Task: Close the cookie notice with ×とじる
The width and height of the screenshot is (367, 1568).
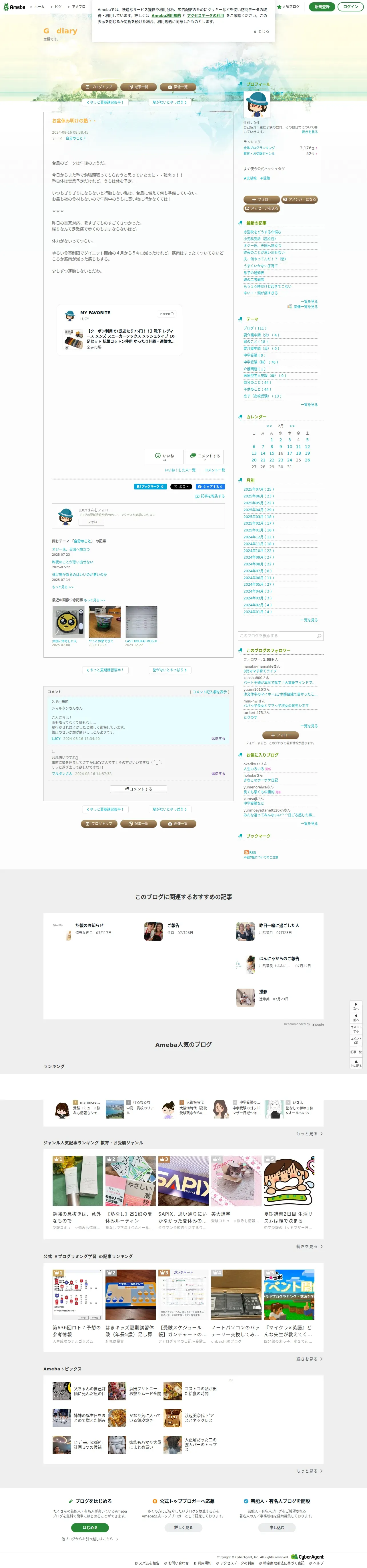Action: click(x=261, y=32)
